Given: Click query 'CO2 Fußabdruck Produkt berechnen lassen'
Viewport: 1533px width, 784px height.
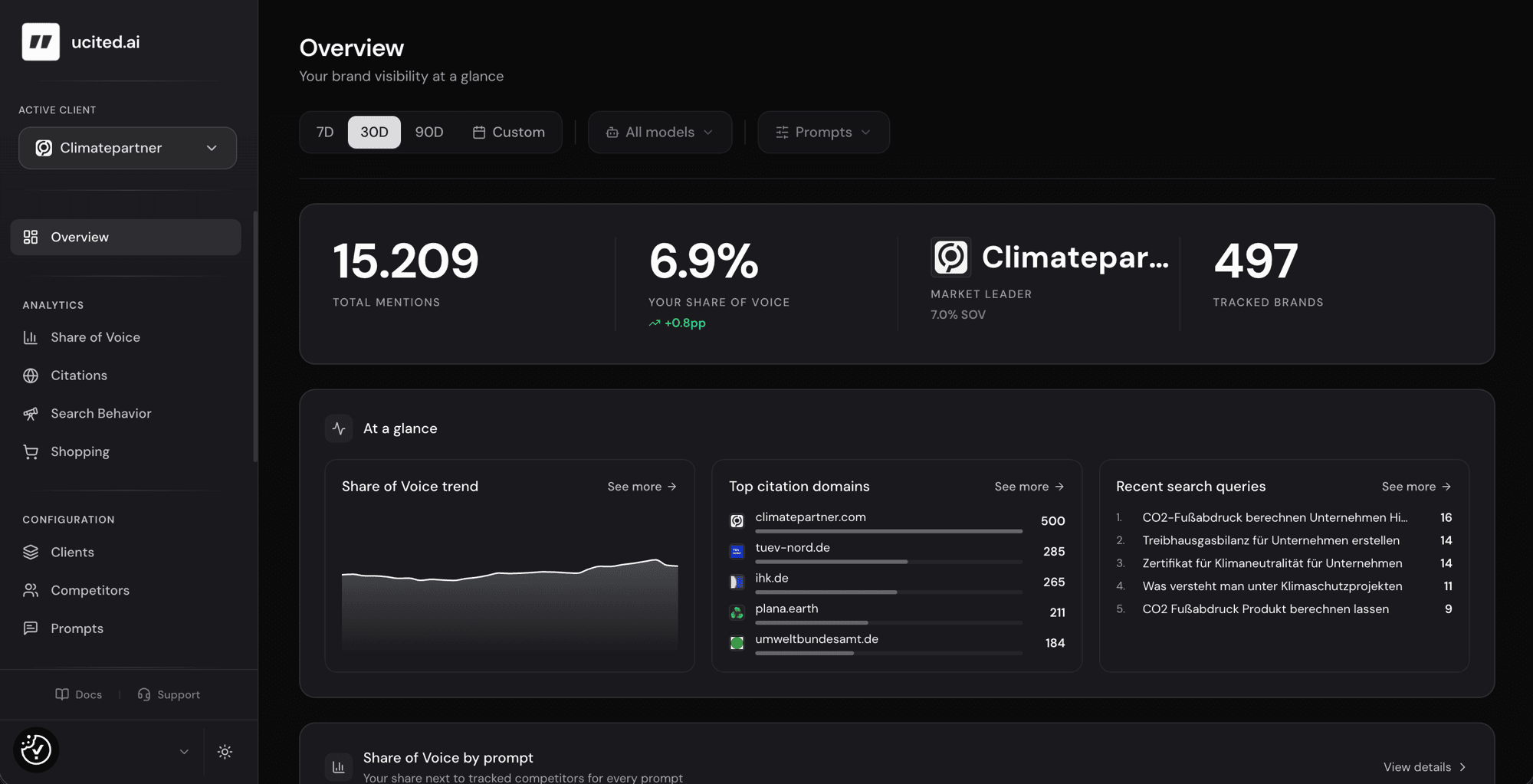Looking at the screenshot, I should pyautogui.click(x=1265, y=609).
